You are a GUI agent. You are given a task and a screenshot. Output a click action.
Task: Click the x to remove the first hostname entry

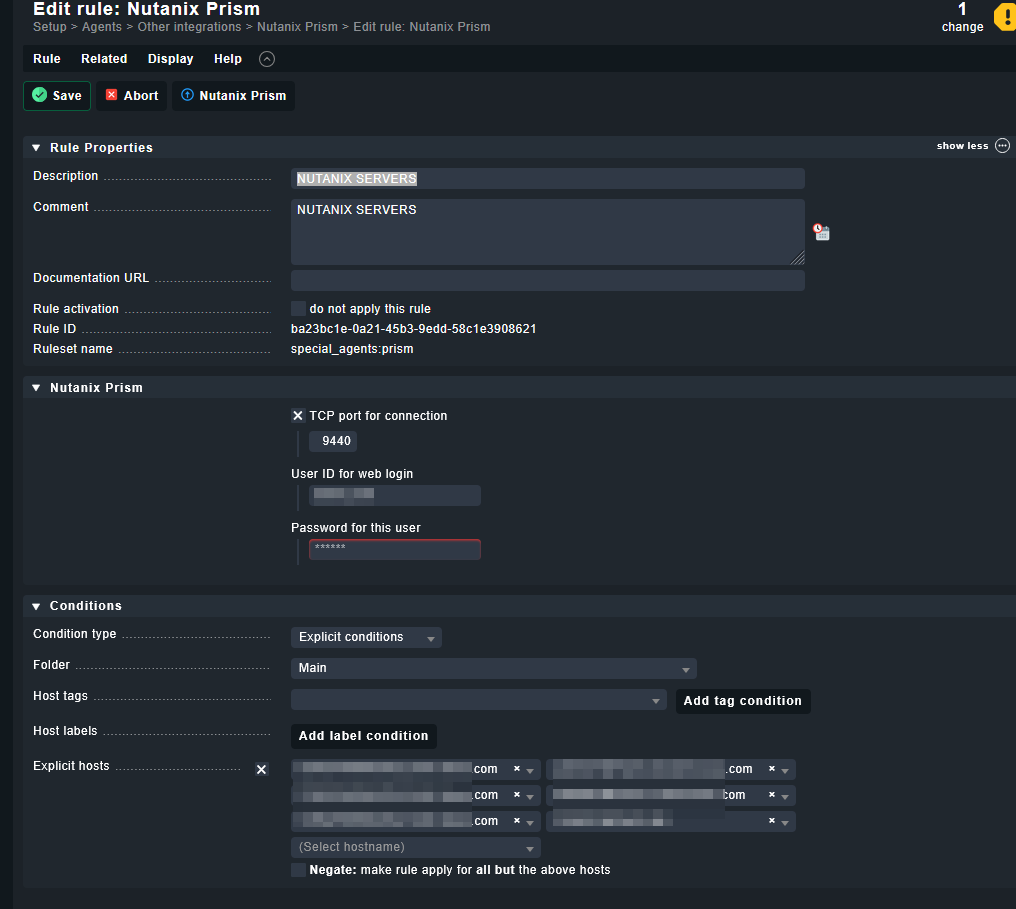tap(519, 769)
